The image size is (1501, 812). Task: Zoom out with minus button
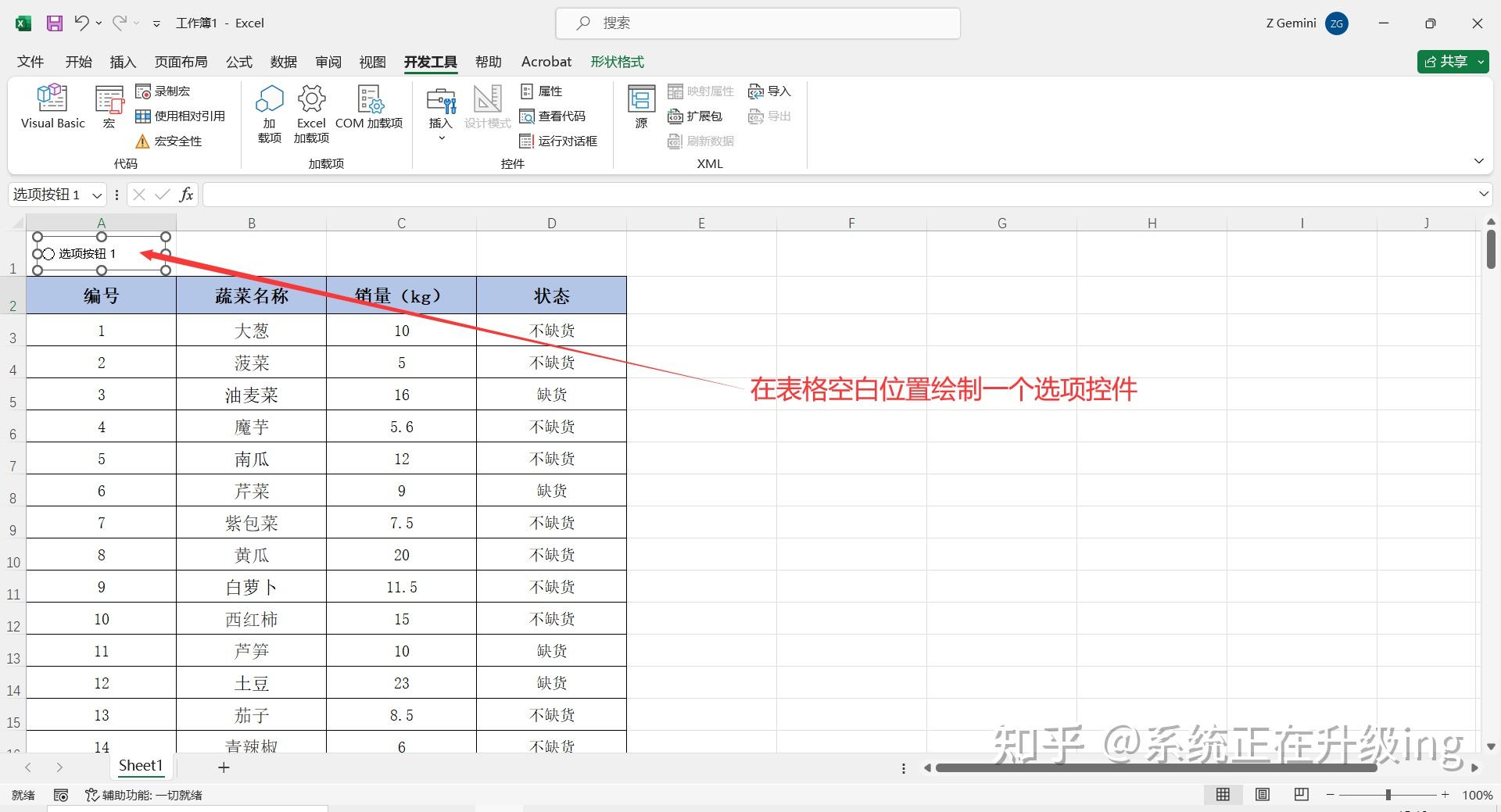click(1331, 795)
